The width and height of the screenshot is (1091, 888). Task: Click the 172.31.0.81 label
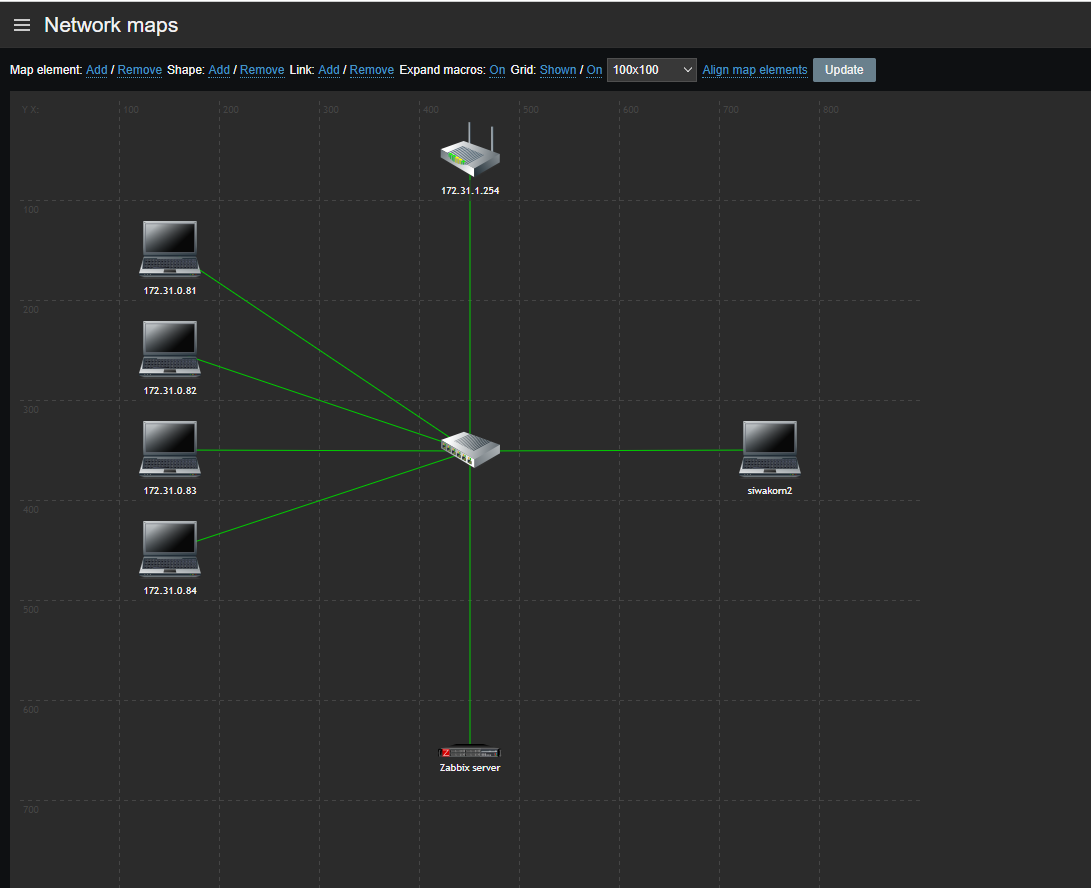point(170,291)
